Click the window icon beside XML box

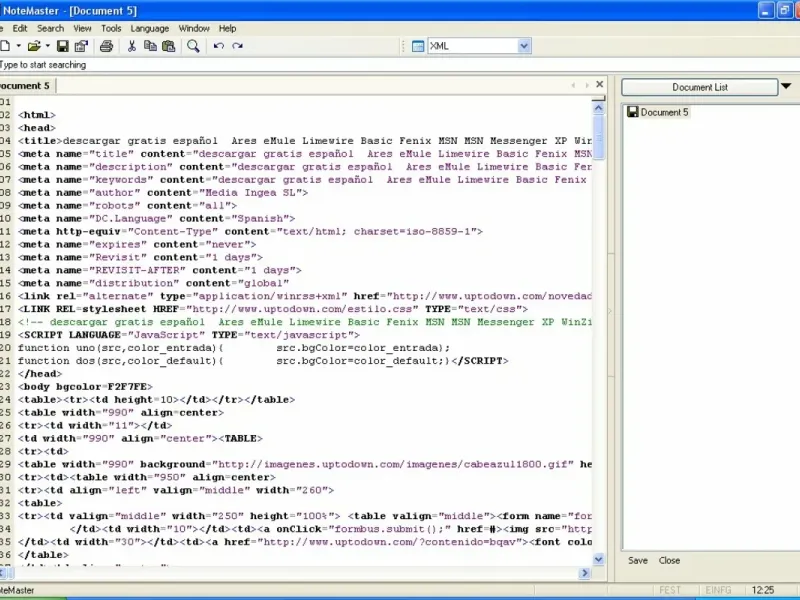418,46
